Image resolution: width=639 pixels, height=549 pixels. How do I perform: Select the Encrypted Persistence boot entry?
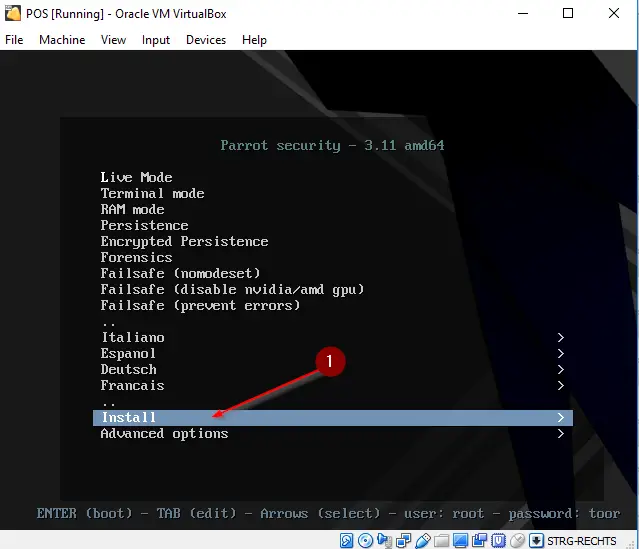(x=184, y=241)
